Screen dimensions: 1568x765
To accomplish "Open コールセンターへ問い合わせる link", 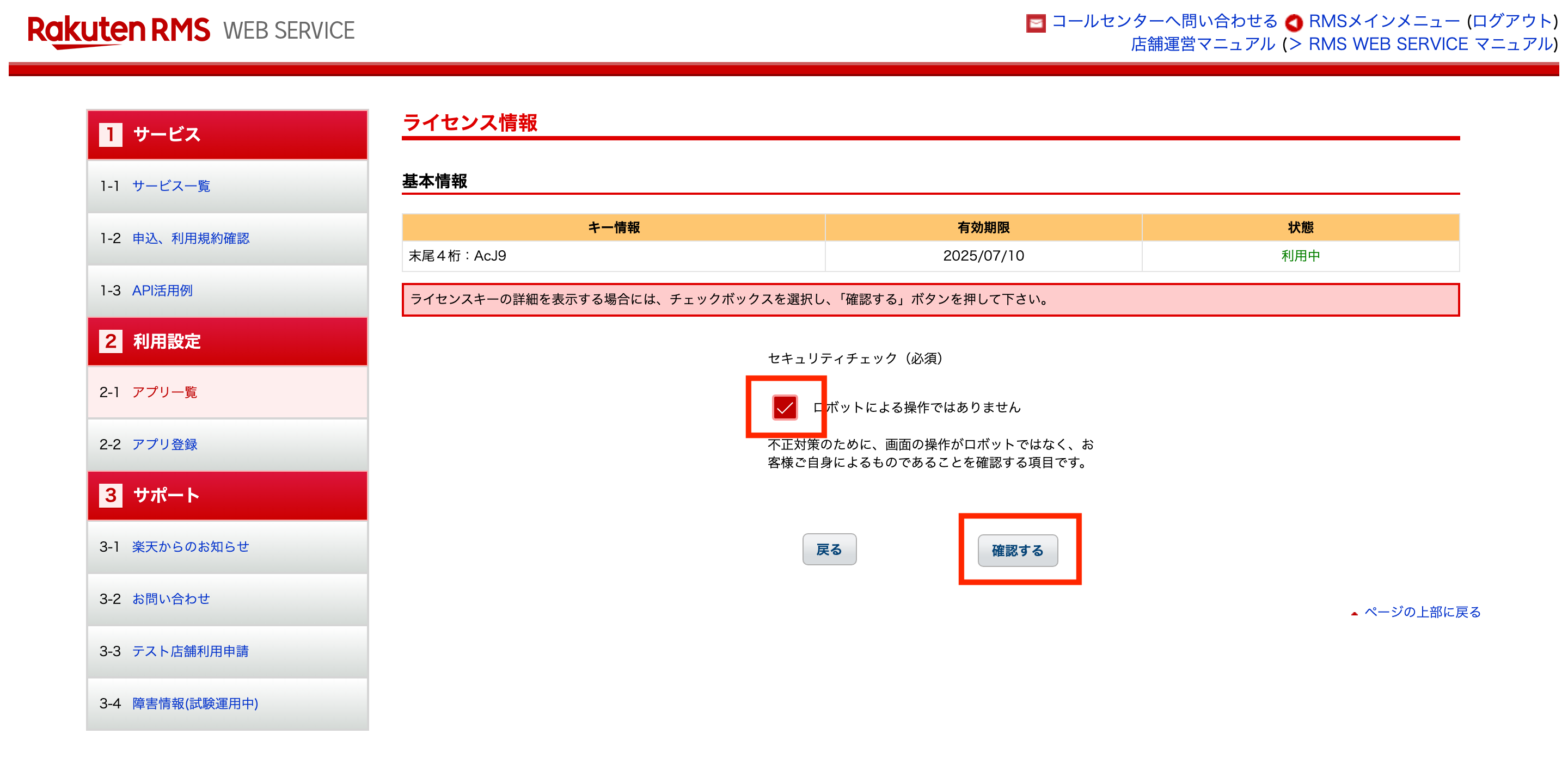I will 1165,21.
